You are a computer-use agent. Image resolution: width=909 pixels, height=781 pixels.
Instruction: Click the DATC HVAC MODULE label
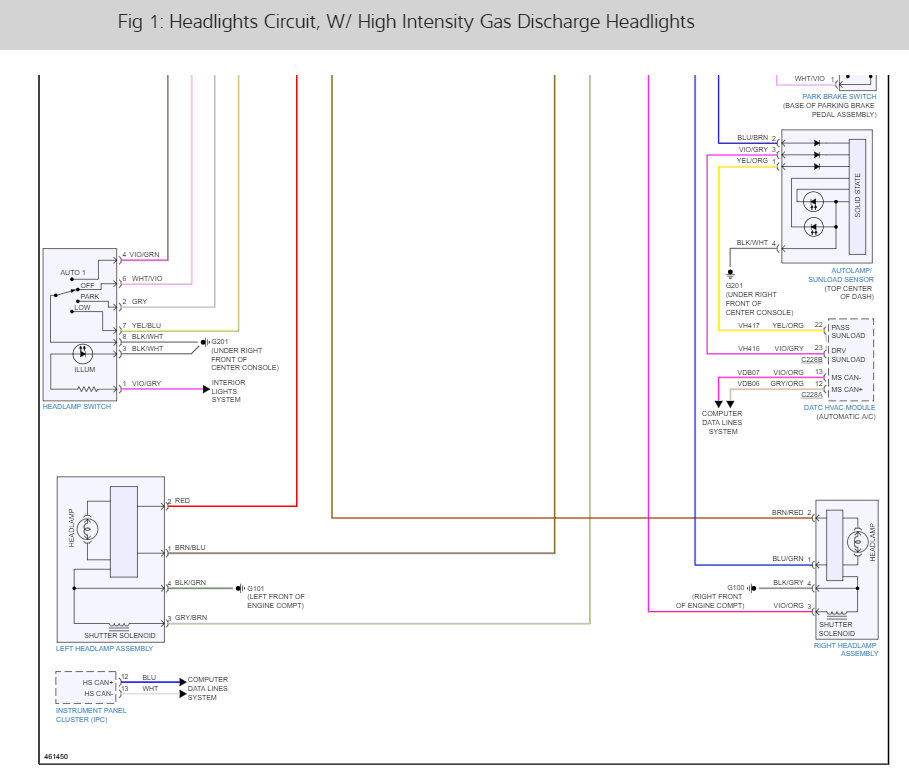[x=839, y=408]
